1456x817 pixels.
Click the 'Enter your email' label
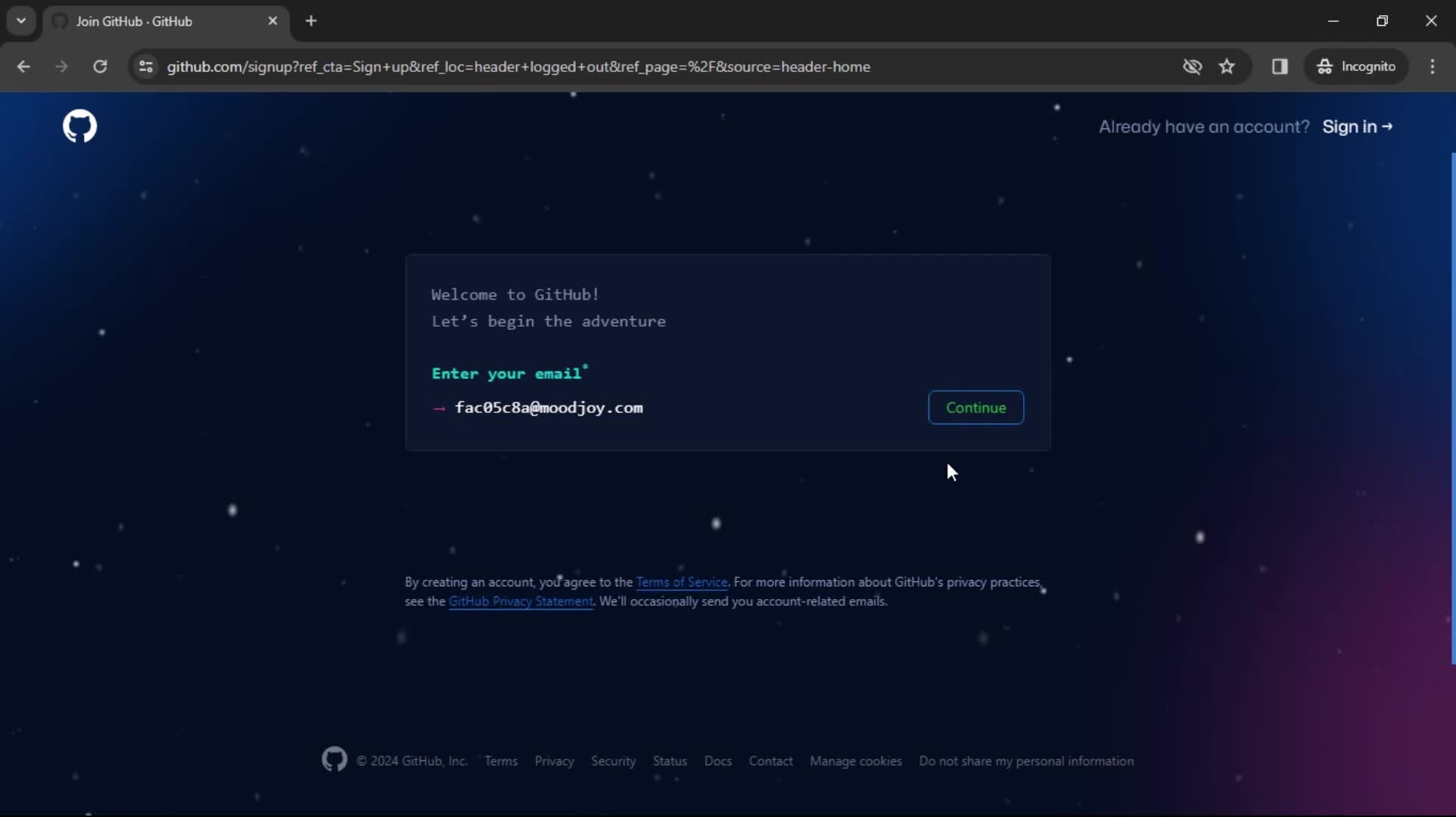(509, 373)
